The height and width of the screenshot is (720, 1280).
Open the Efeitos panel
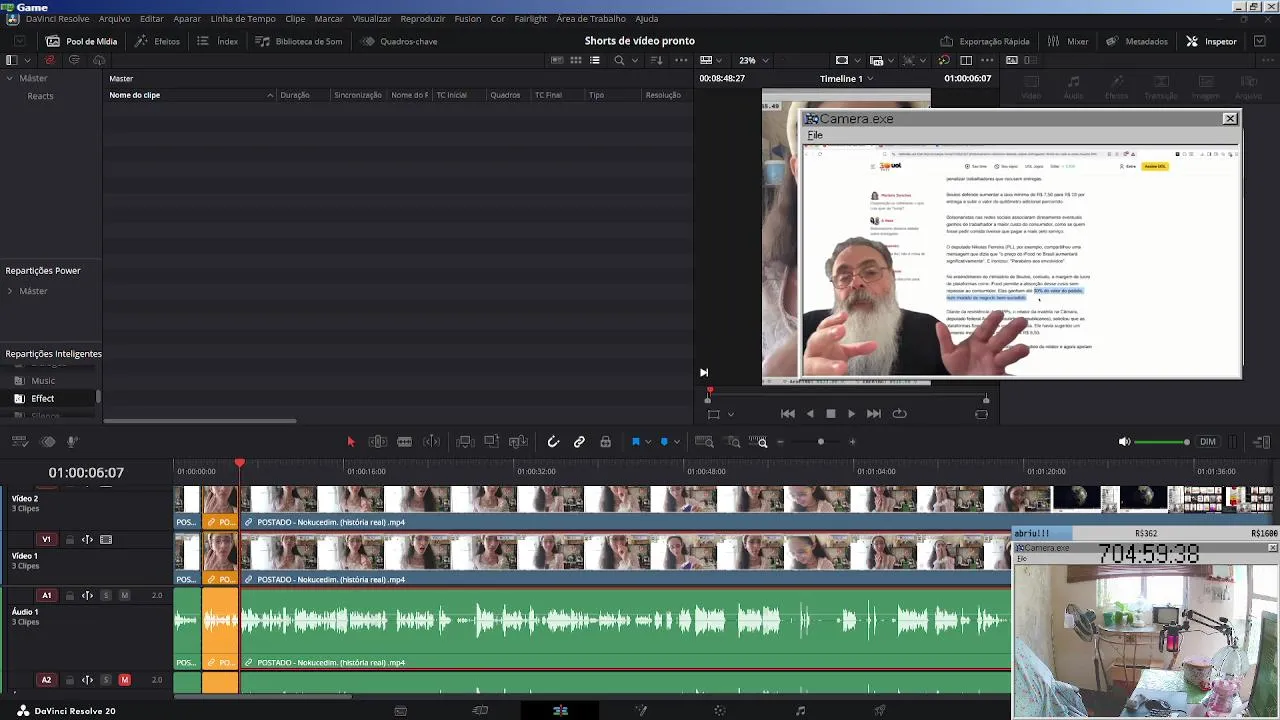157,41
